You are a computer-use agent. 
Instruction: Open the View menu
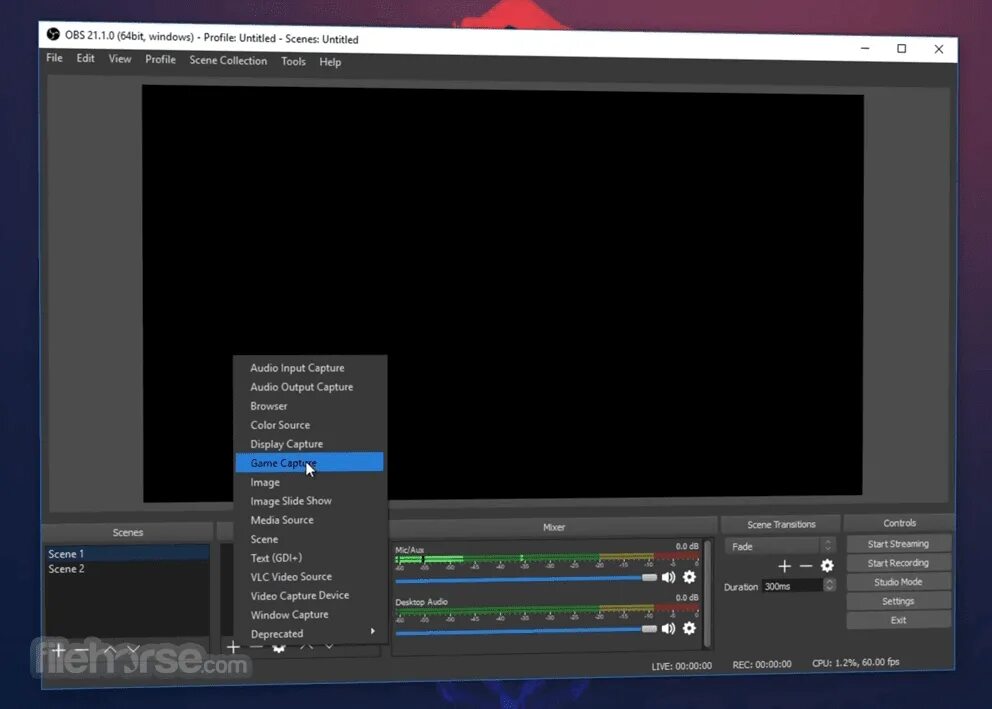pos(120,59)
